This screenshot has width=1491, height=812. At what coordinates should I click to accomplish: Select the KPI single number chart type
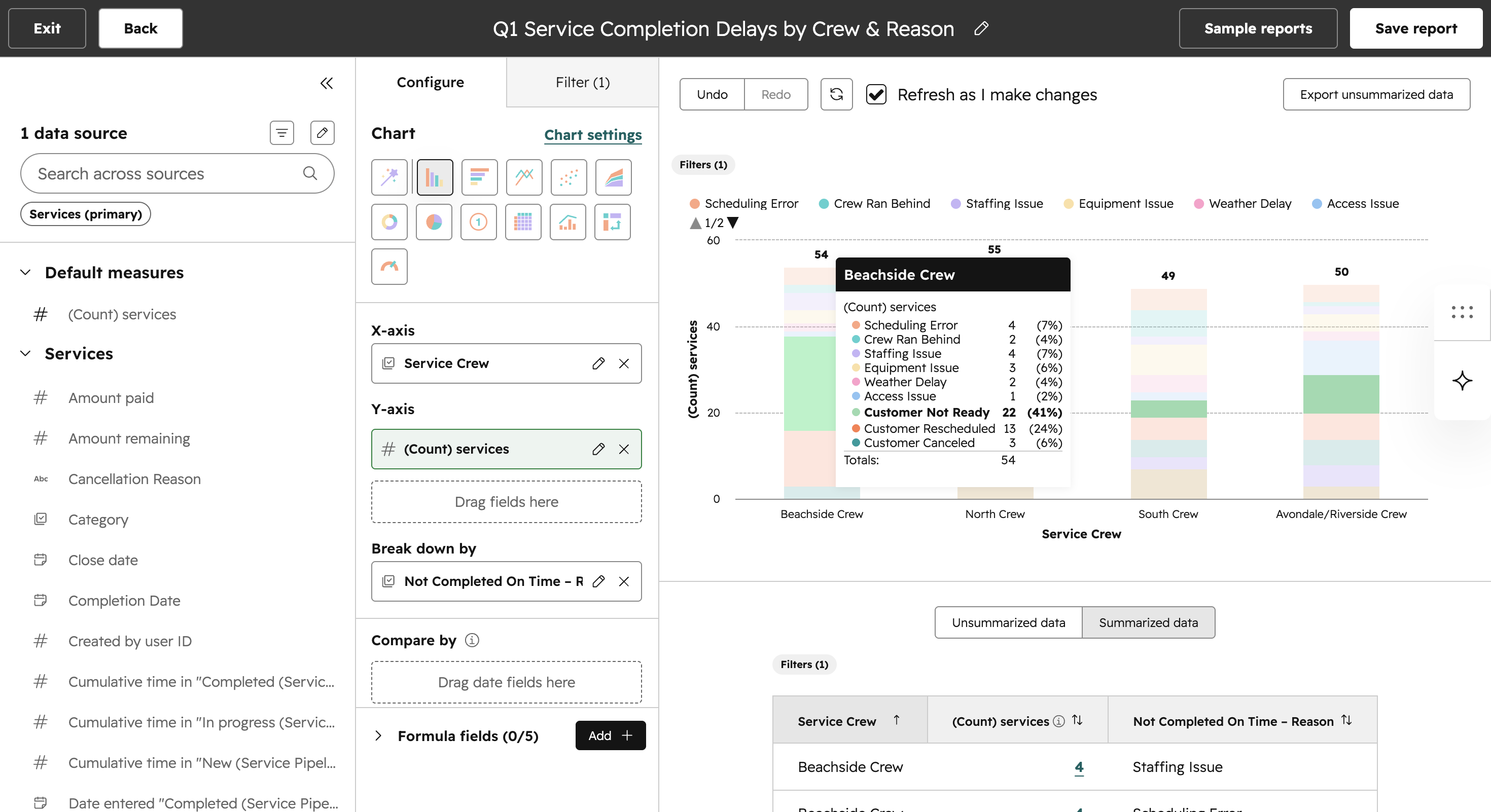[x=479, y=222]
